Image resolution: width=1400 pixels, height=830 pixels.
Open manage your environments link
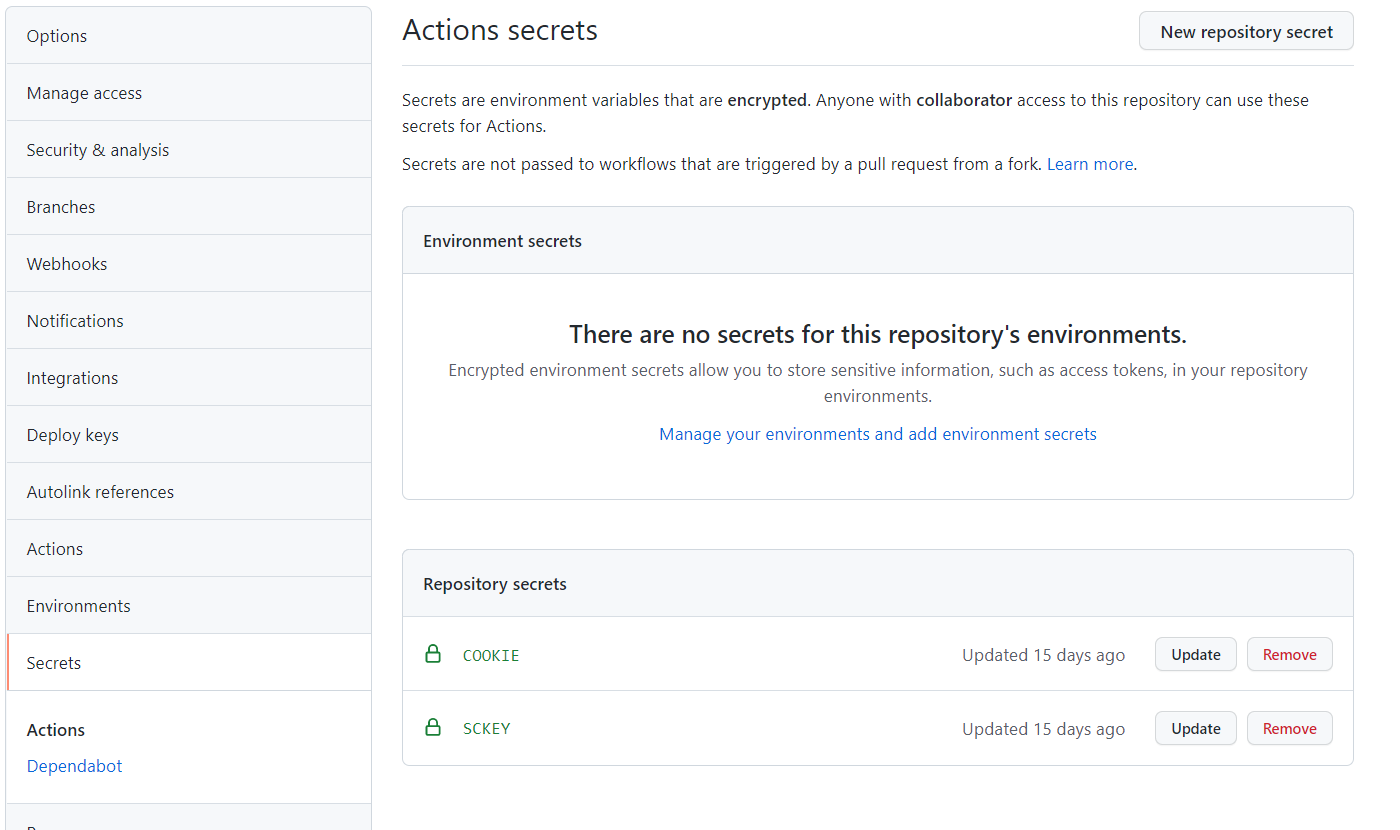[877, 433]
